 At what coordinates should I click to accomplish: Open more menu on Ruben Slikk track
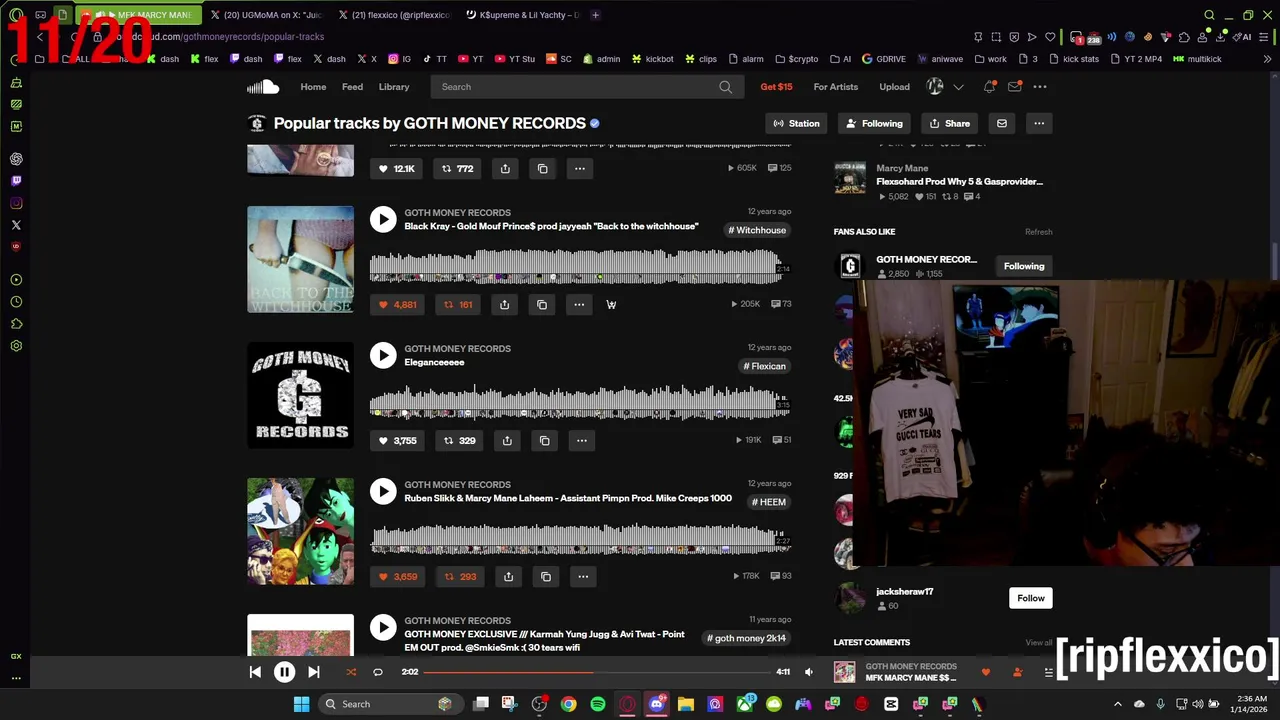[582, 576]
